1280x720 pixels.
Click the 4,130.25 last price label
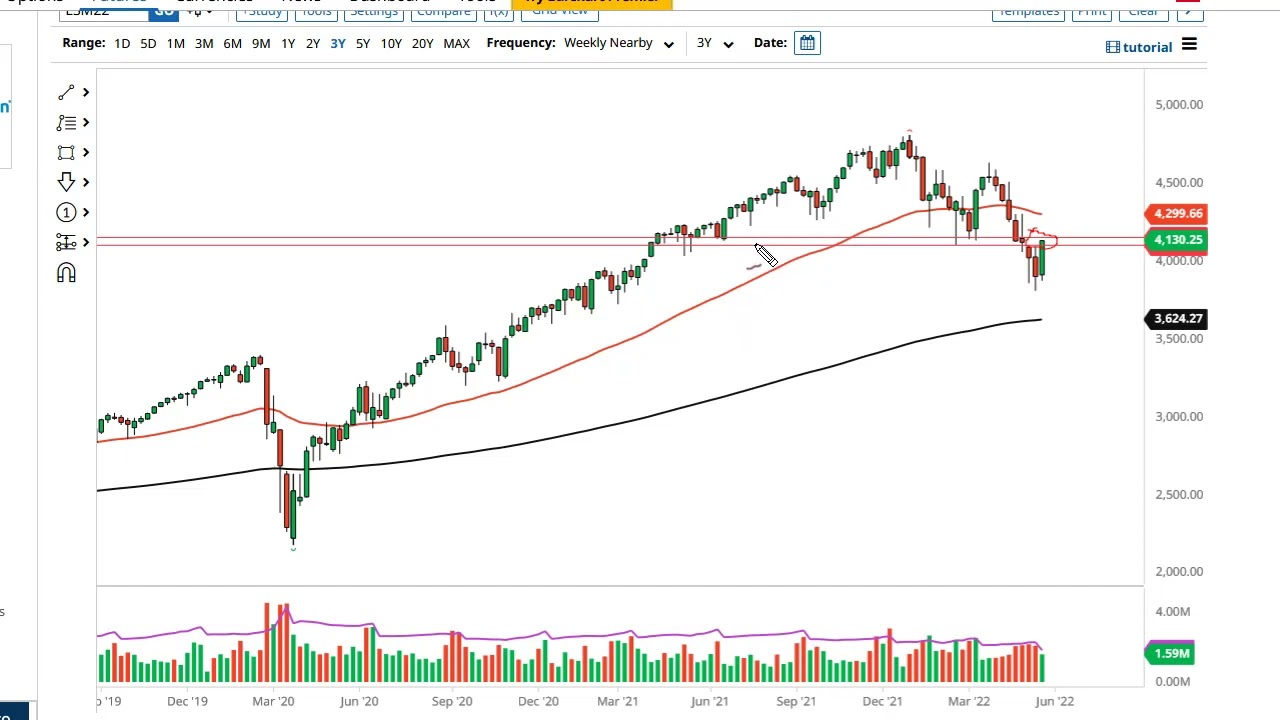tap(1177, 239)
